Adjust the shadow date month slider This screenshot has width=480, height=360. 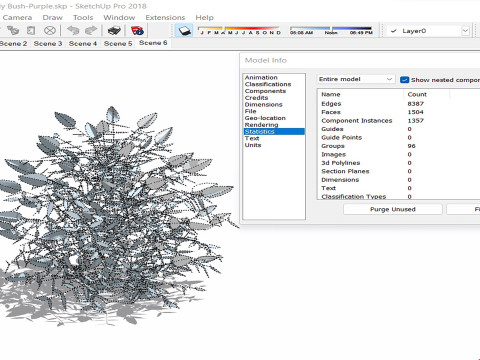[239, 30]
